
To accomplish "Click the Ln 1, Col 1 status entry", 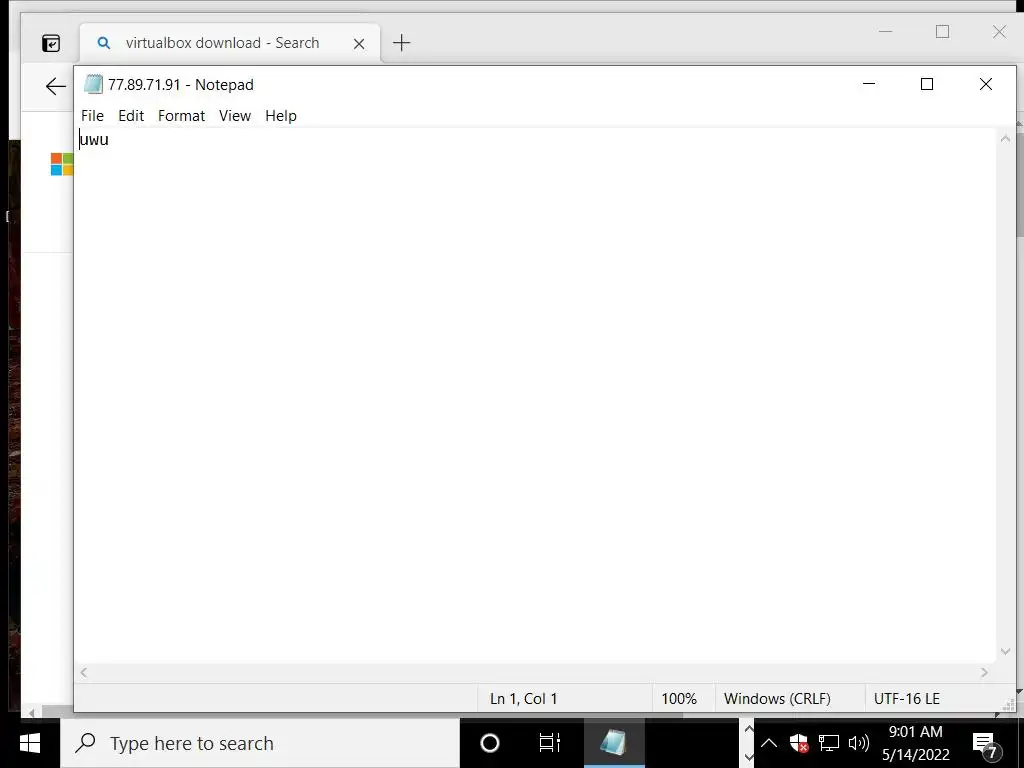I will click(x=524, y=699).
